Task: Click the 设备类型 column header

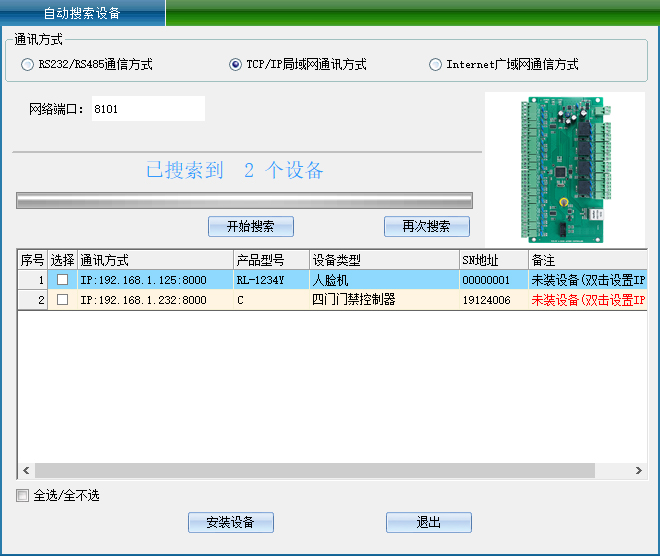Action: (x=384, y=260)
